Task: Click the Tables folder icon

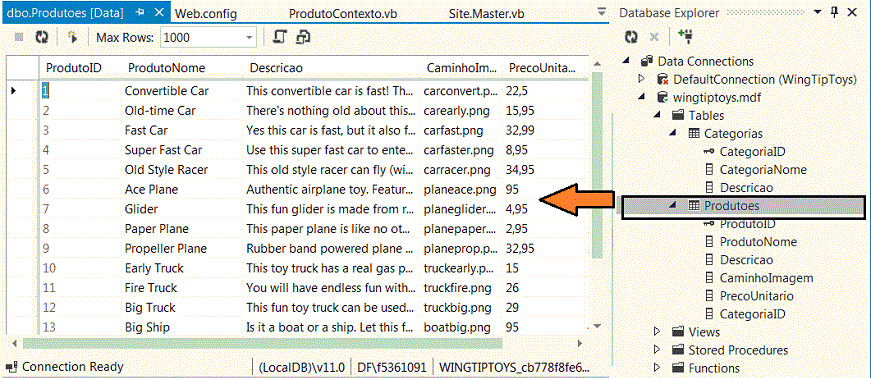Action: (678, 116)
